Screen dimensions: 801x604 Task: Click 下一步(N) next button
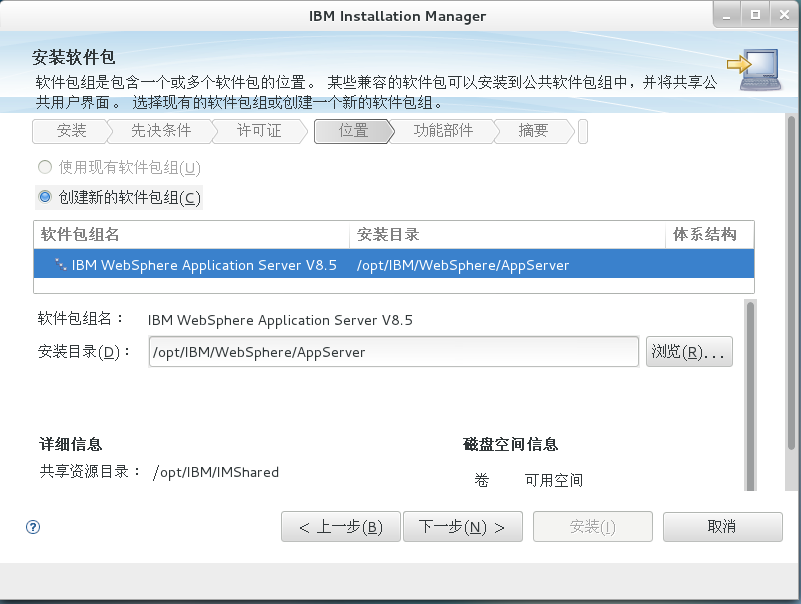point(463,526)
